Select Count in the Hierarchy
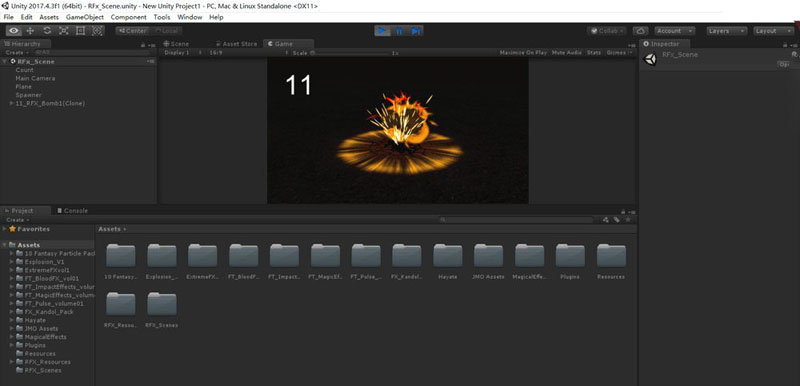 24,70
